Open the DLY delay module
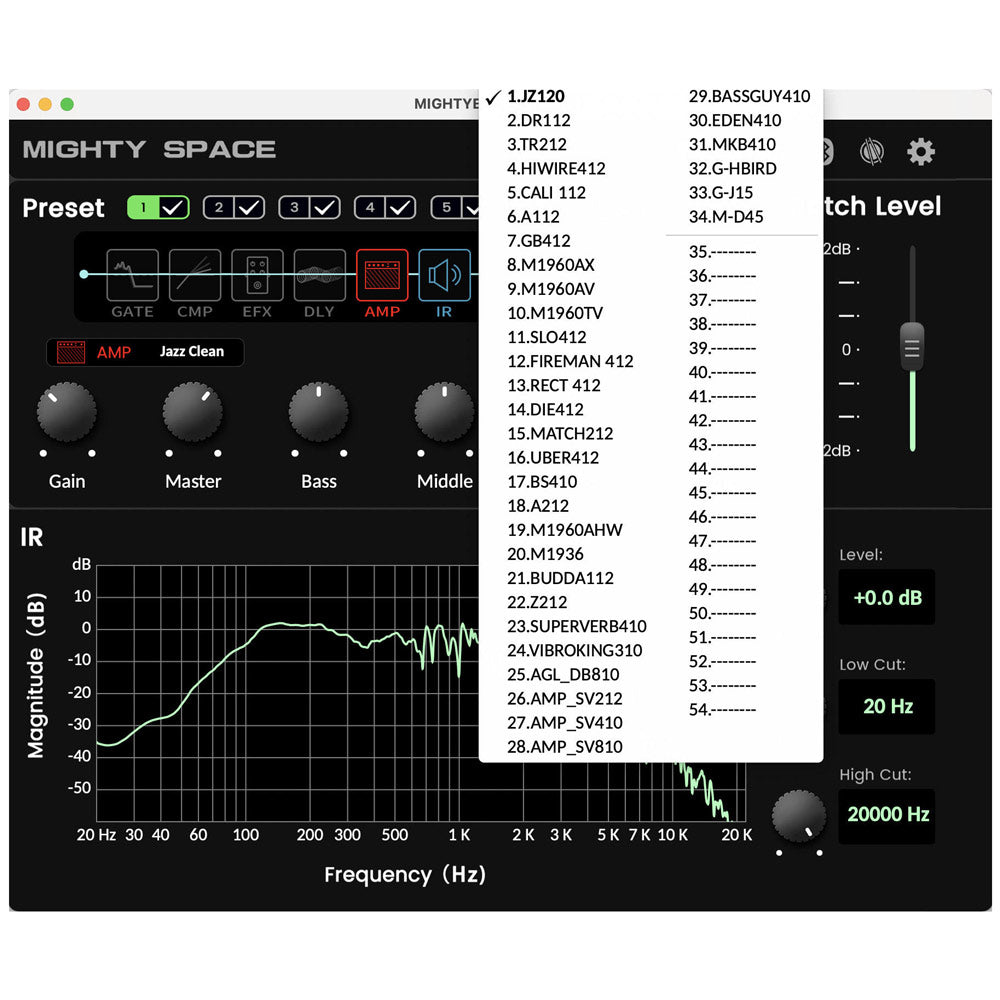Screen dimensions: 1000x1000 [x=319, y=276]
